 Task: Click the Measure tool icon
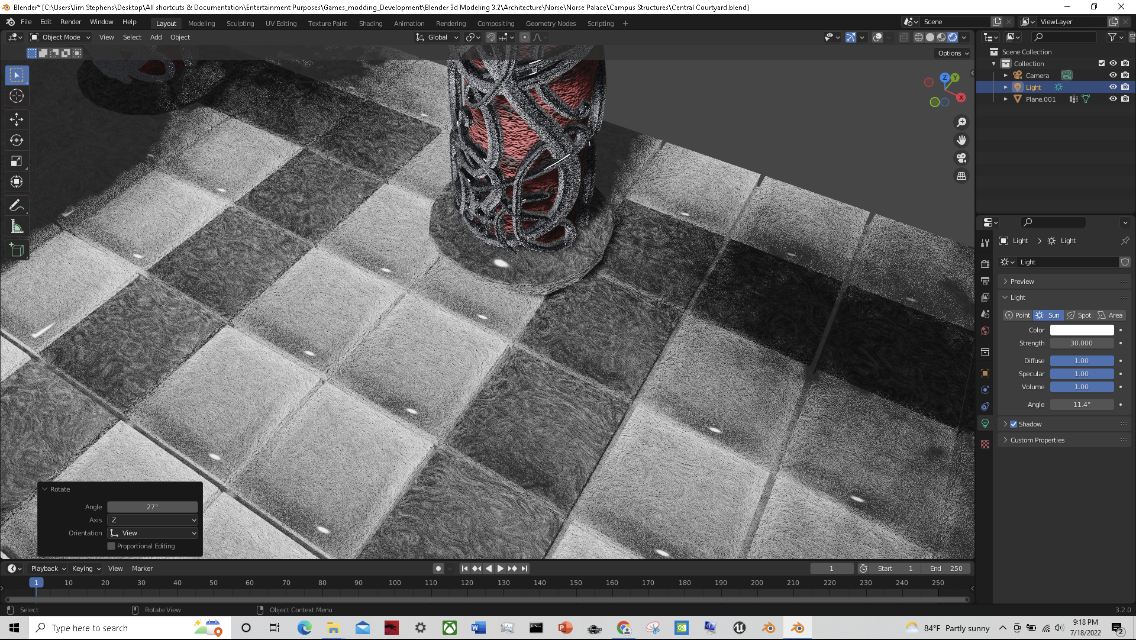click(17, 227)
